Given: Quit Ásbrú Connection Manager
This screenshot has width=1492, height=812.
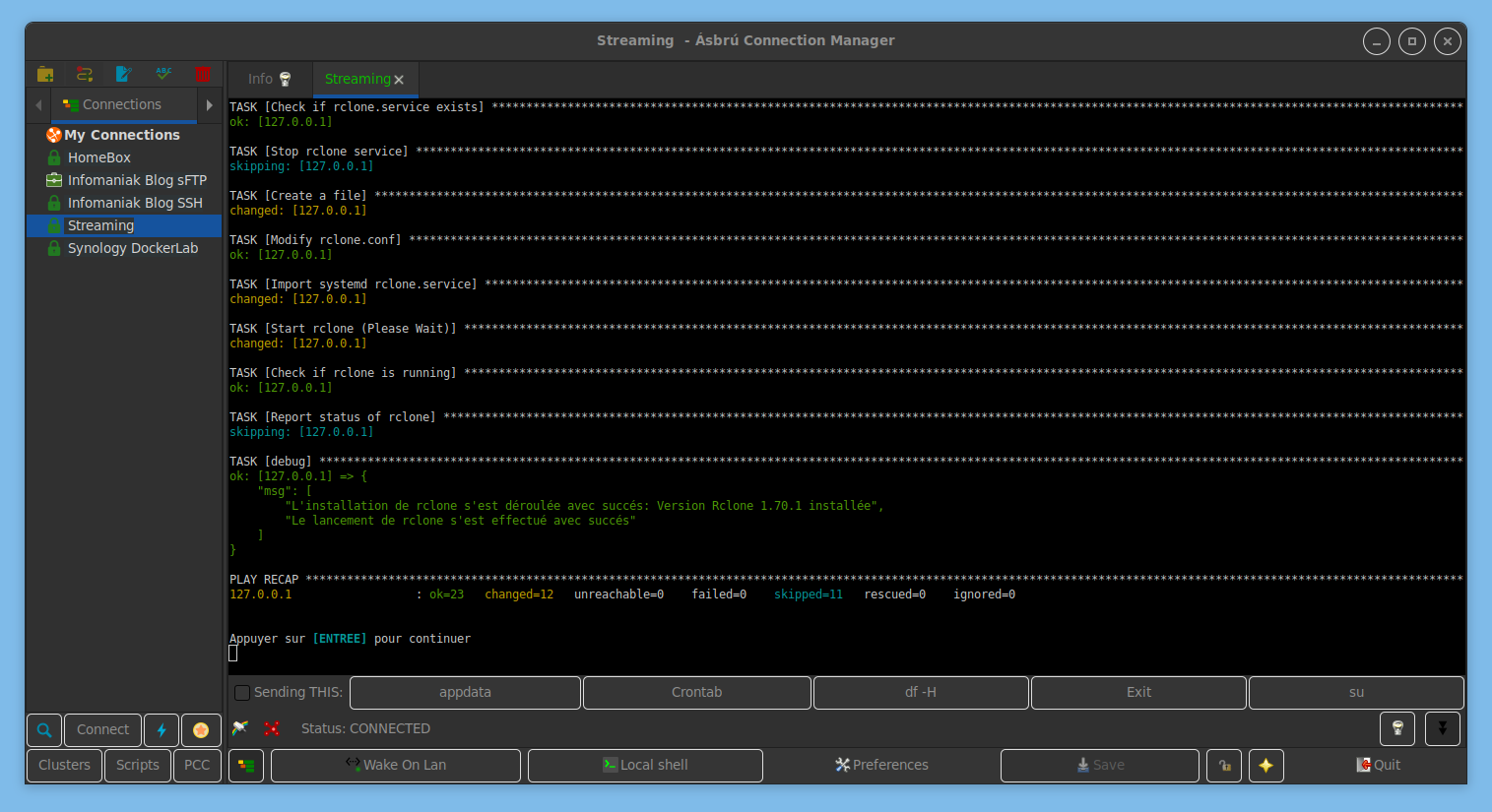Looking at the screenshot, I should (1378, 766).
